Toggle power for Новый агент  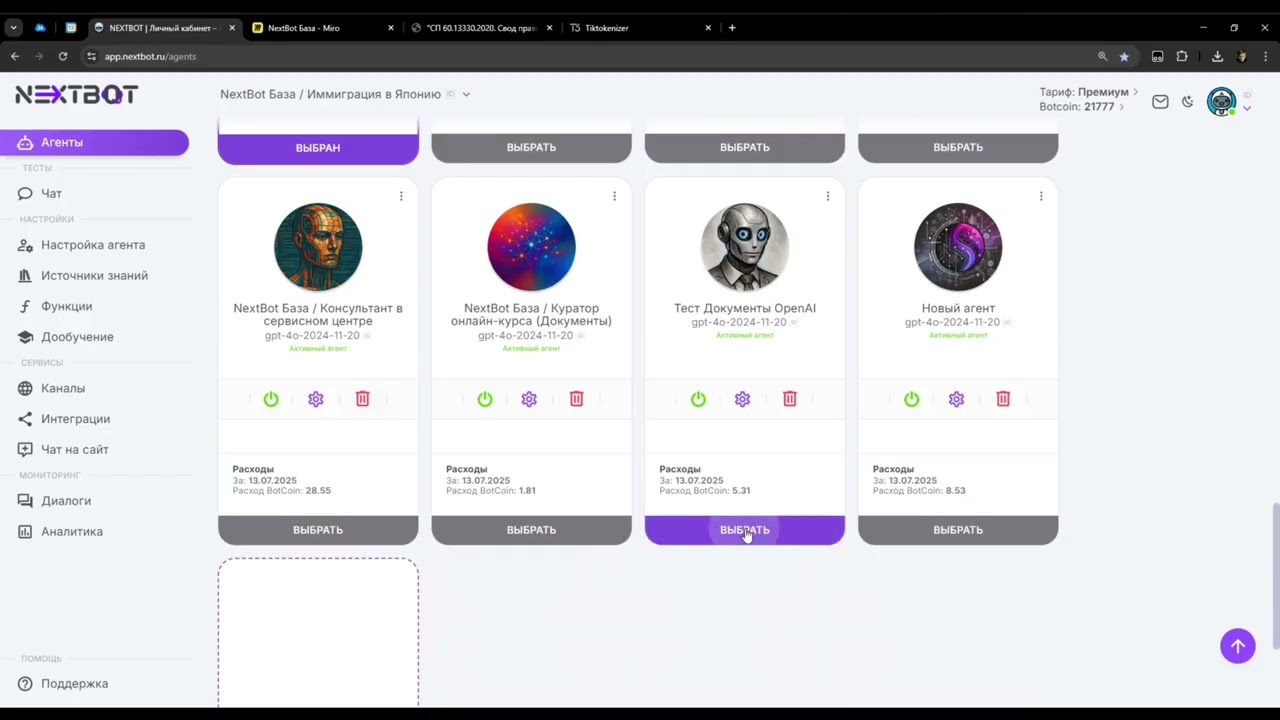click(911, 399)
